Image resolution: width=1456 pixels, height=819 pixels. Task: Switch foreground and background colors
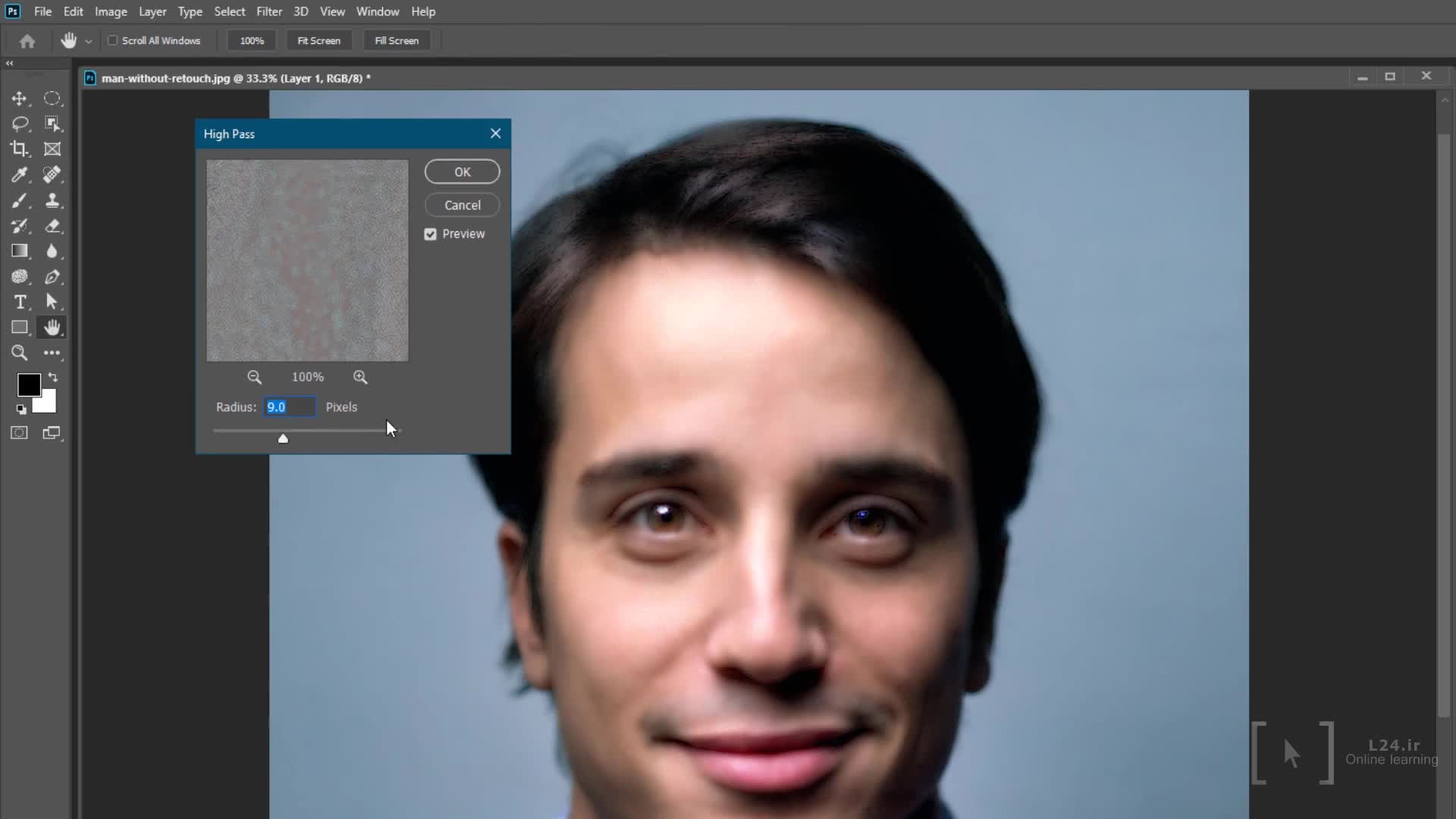click(x=53, y=377)
